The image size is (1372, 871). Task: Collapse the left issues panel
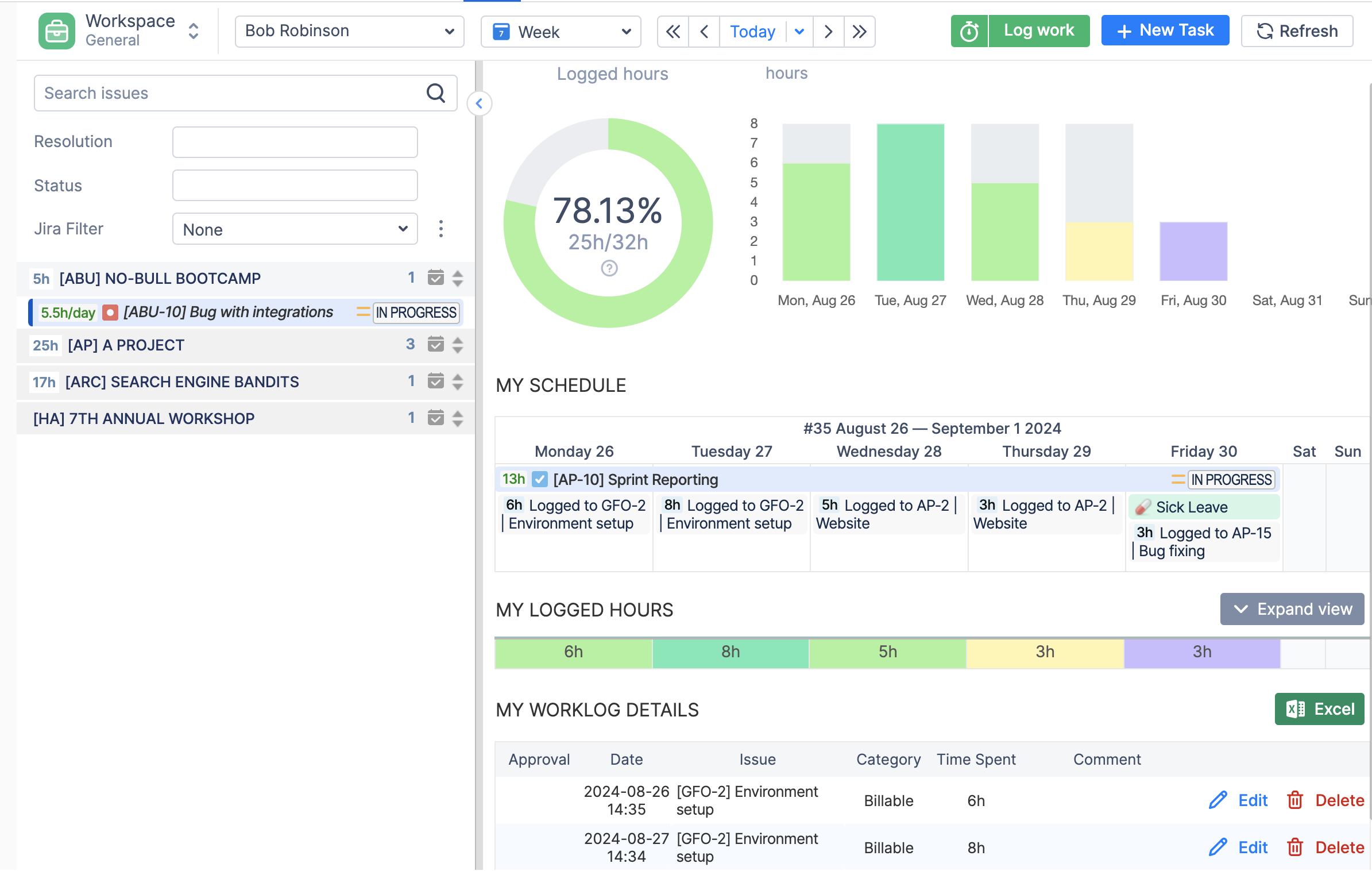(x=478, y=104)
